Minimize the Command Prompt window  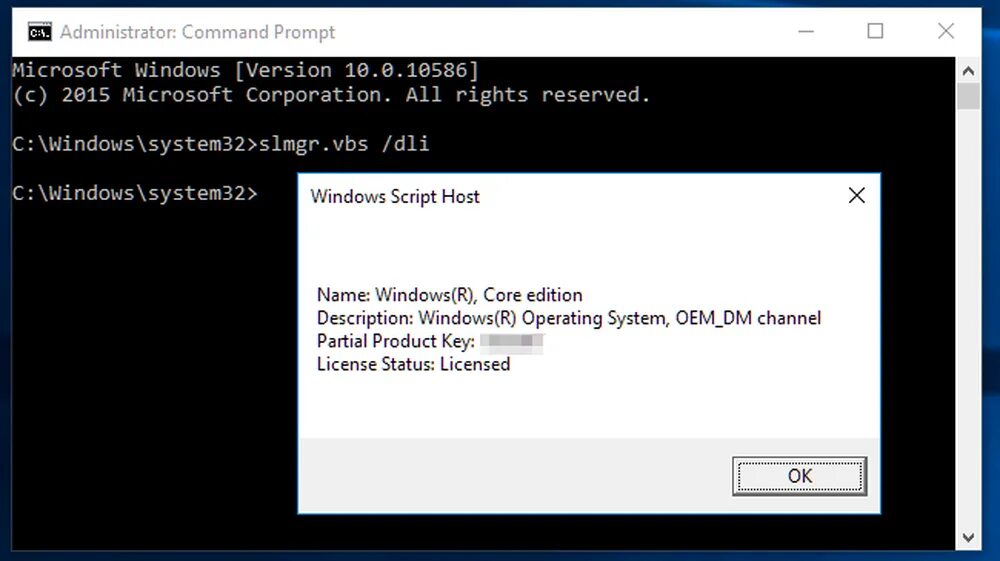pyautogui.click(x=806, y=31)
